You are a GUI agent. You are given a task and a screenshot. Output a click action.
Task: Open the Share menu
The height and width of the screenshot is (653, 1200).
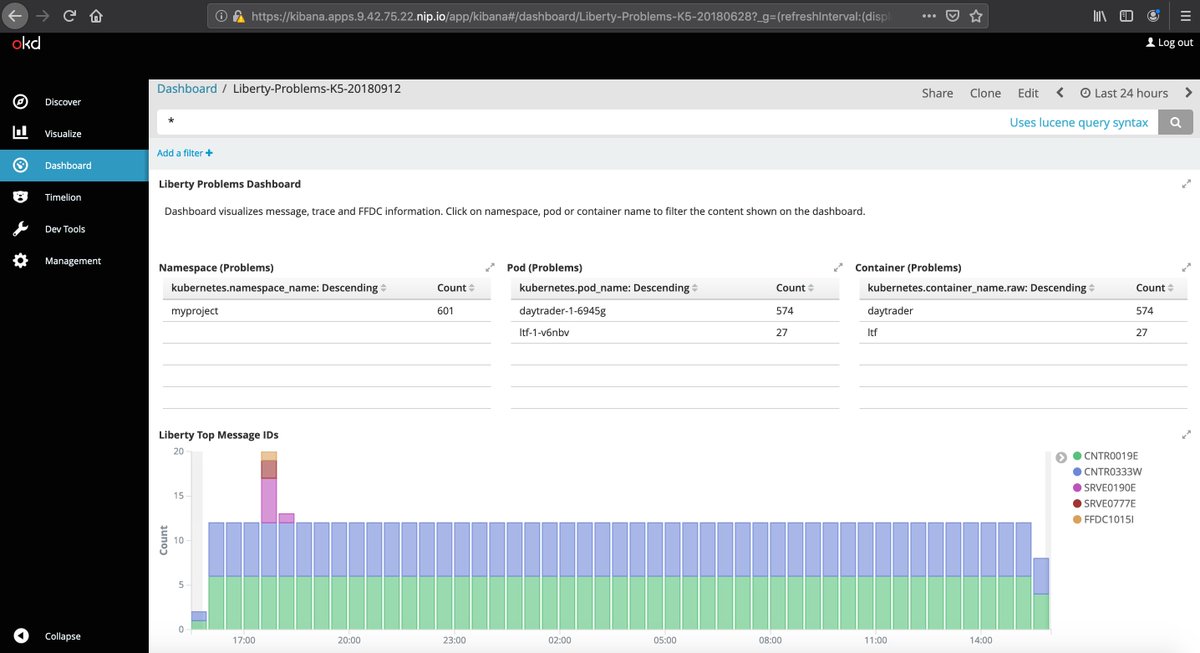[x=937, y=93]
